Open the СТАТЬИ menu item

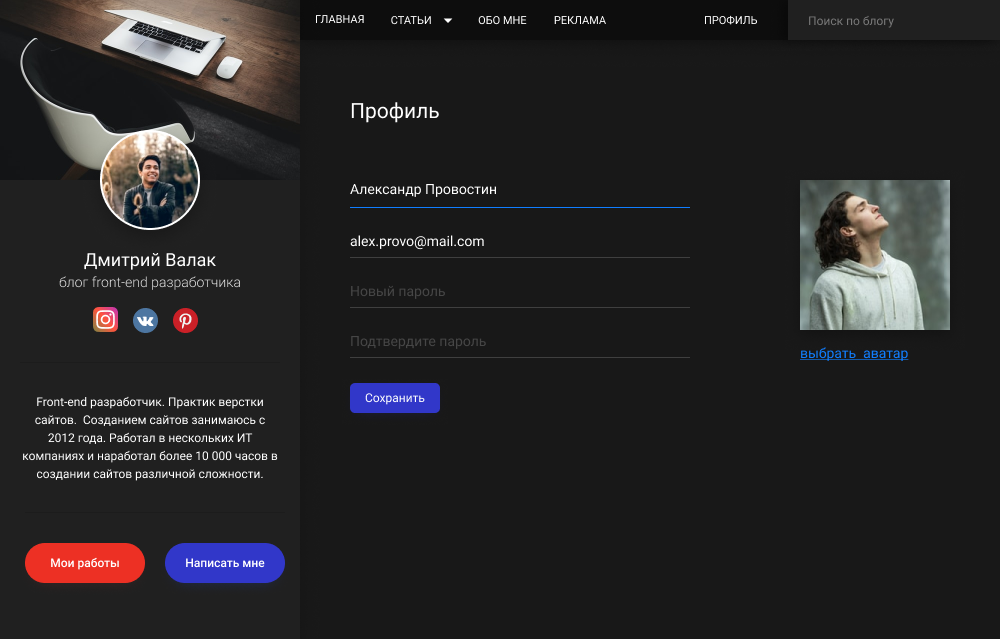(x=411, y=20)
